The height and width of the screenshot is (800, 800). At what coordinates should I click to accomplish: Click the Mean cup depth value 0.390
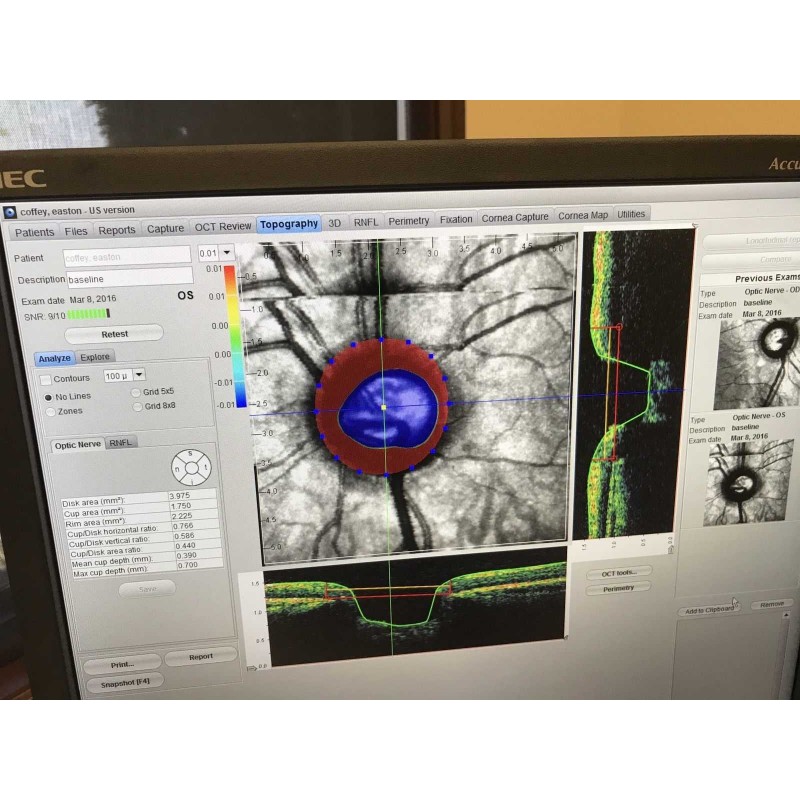click(x=199, y=555)
